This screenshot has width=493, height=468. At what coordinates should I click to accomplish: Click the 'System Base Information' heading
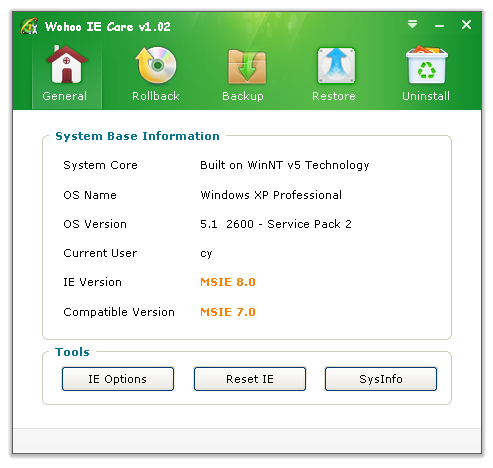137,136
